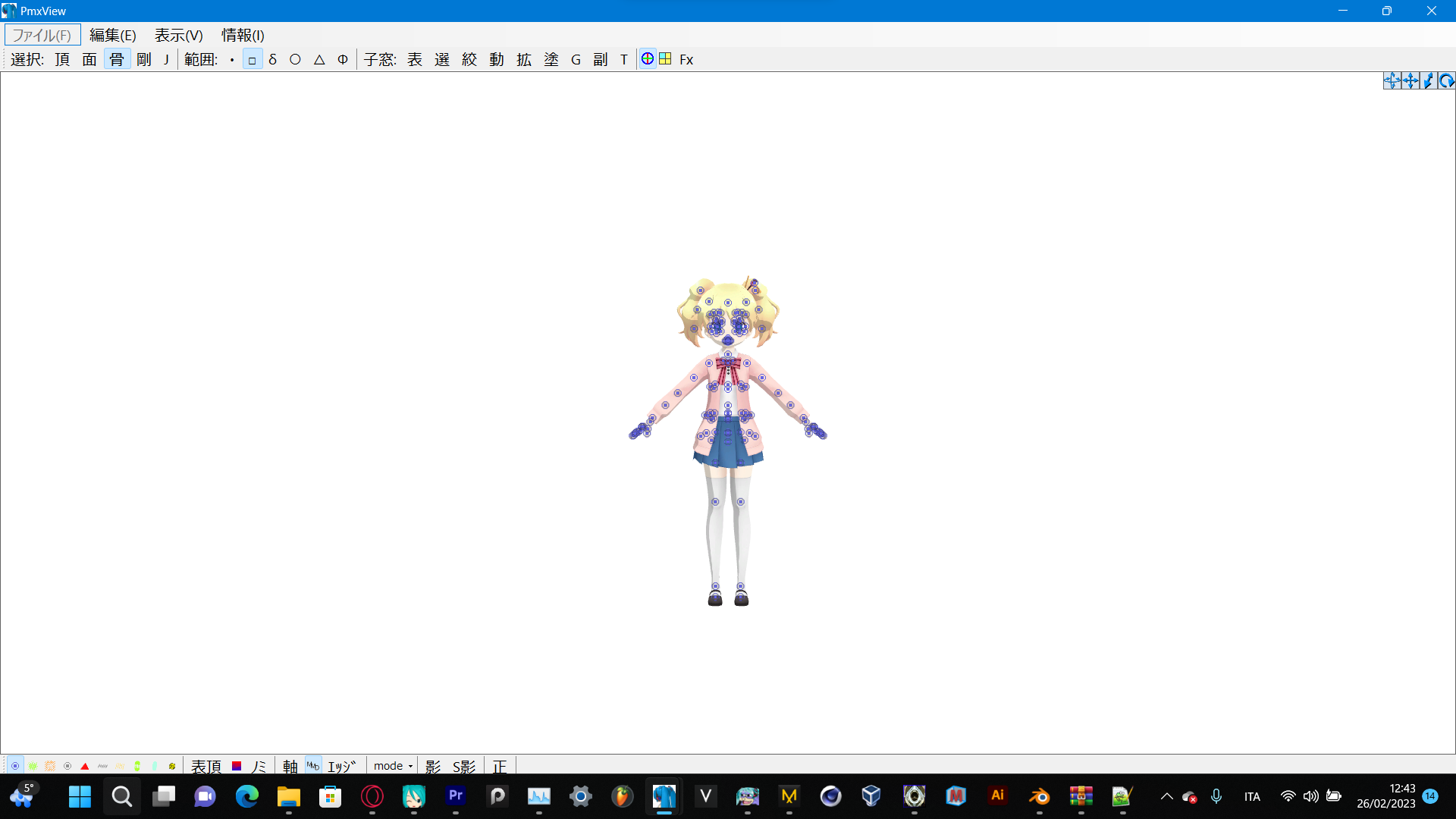Click the red-blue color swatch in status bar

236,766
